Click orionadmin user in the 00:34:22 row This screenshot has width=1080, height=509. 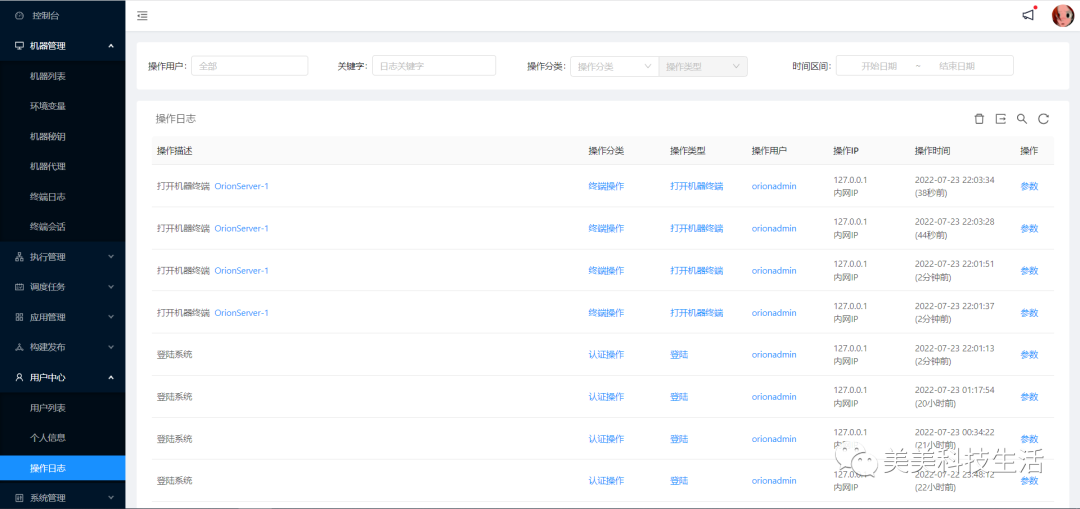[773, 439]
